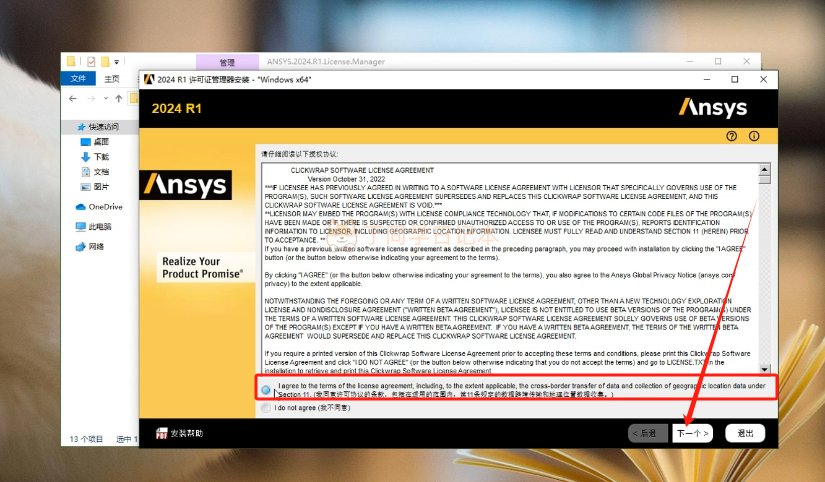
Task: Click the Back arrow in File Explorer
Action: [73, 98]
